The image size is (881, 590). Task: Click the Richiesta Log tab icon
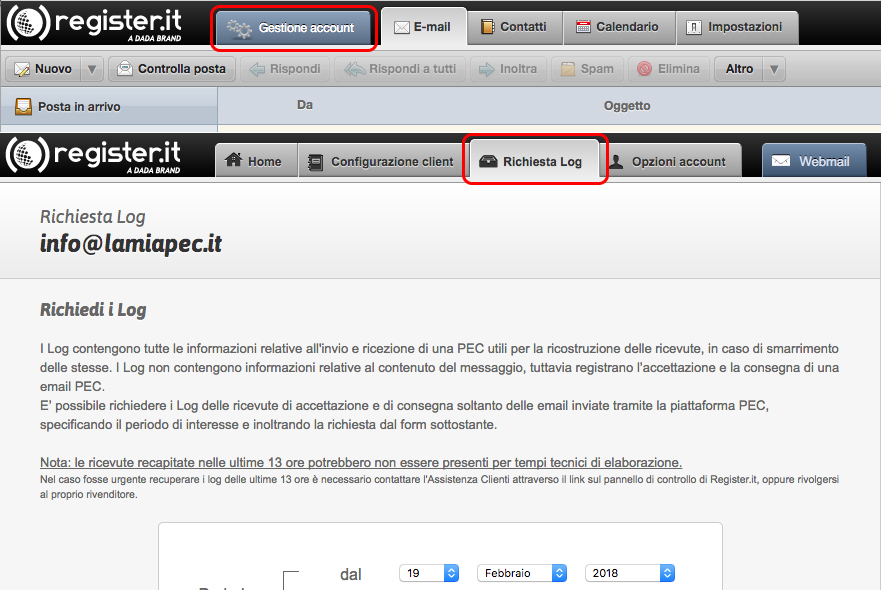[489, 161]
